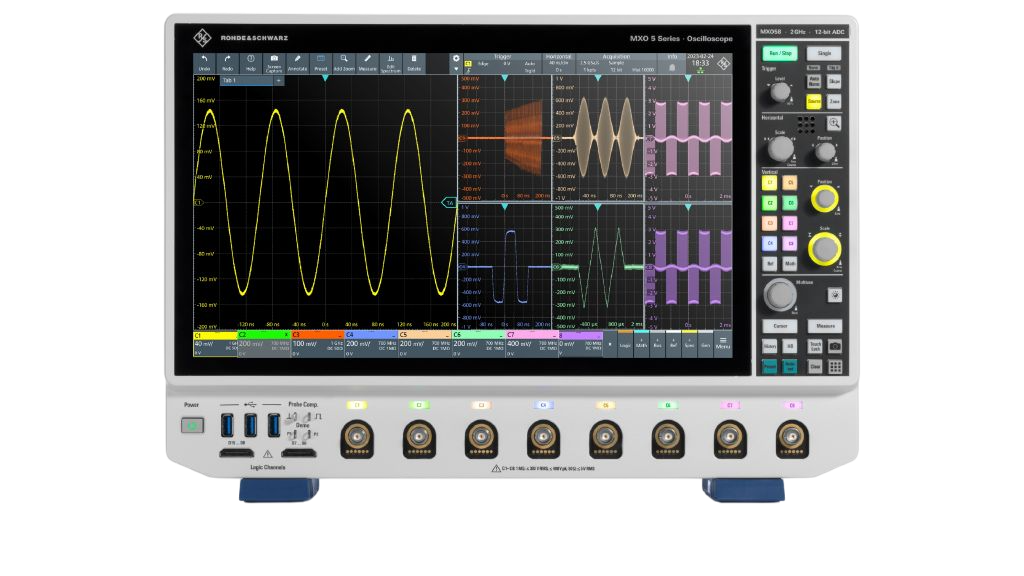Take a Screen Capture with camera icon
This screenshot has width=1024, height=576.
pos(274,62)
